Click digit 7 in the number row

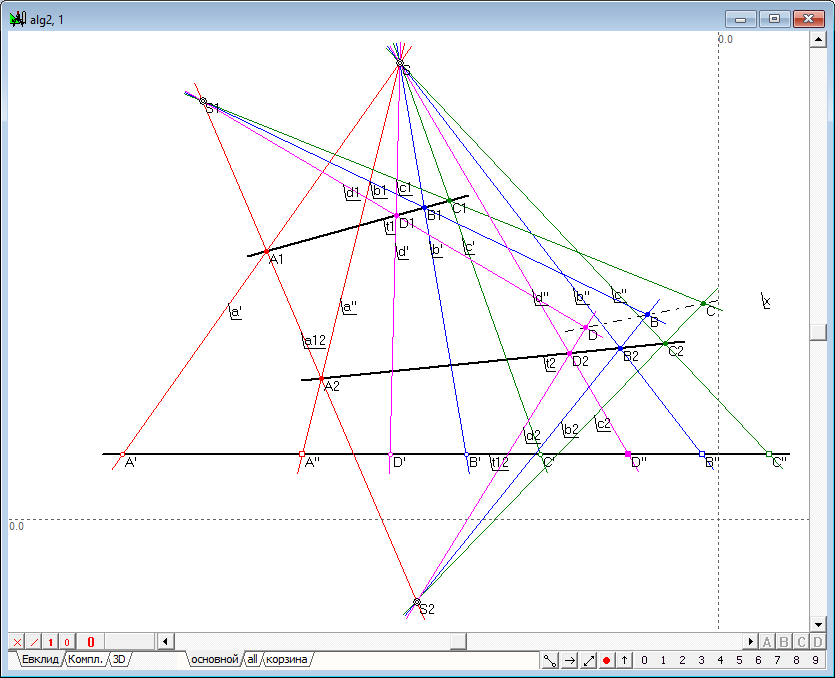pos(777,660)
